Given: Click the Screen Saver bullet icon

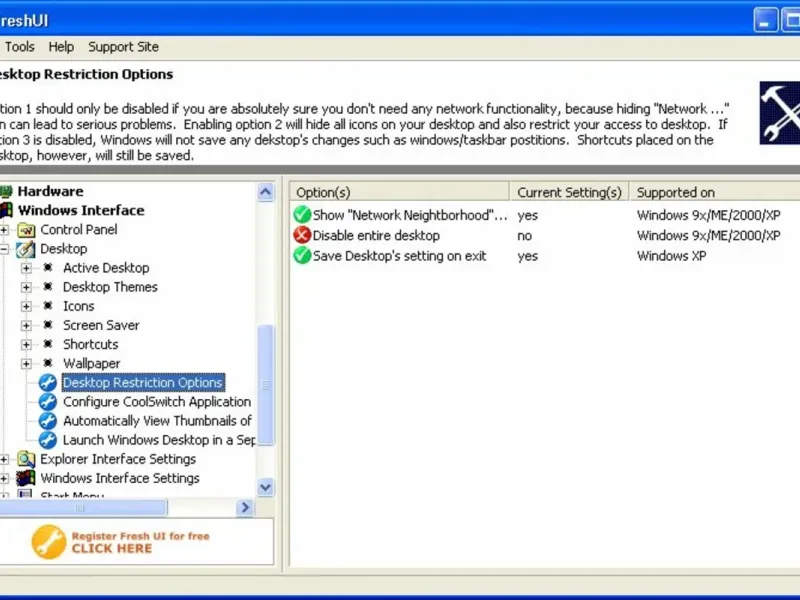Looking at the screenshot, I should [x=48, y=325].
